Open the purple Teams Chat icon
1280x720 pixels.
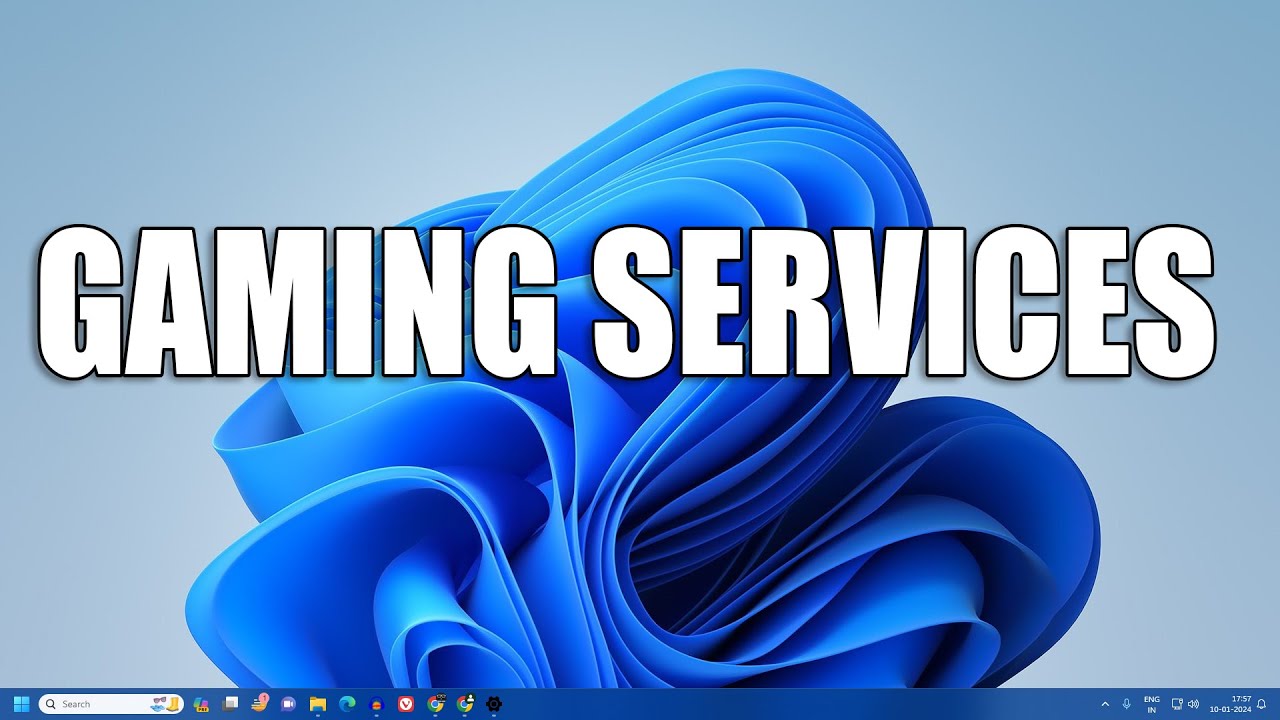pos(289,704)
